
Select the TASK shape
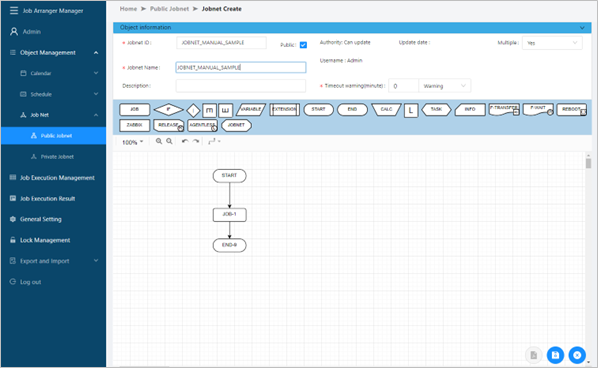point(436,109)
